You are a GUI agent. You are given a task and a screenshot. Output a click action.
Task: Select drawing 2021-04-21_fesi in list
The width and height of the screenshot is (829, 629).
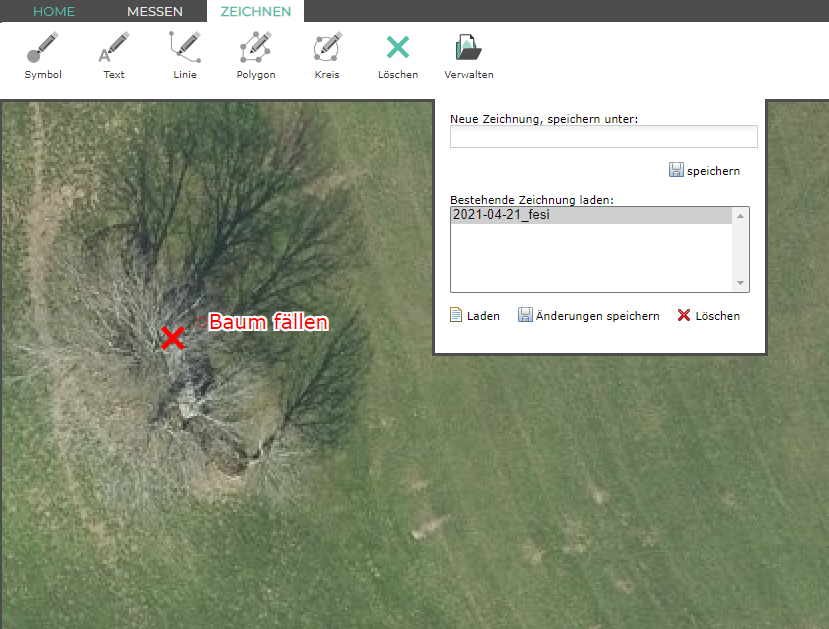click(x=591, y=215)
